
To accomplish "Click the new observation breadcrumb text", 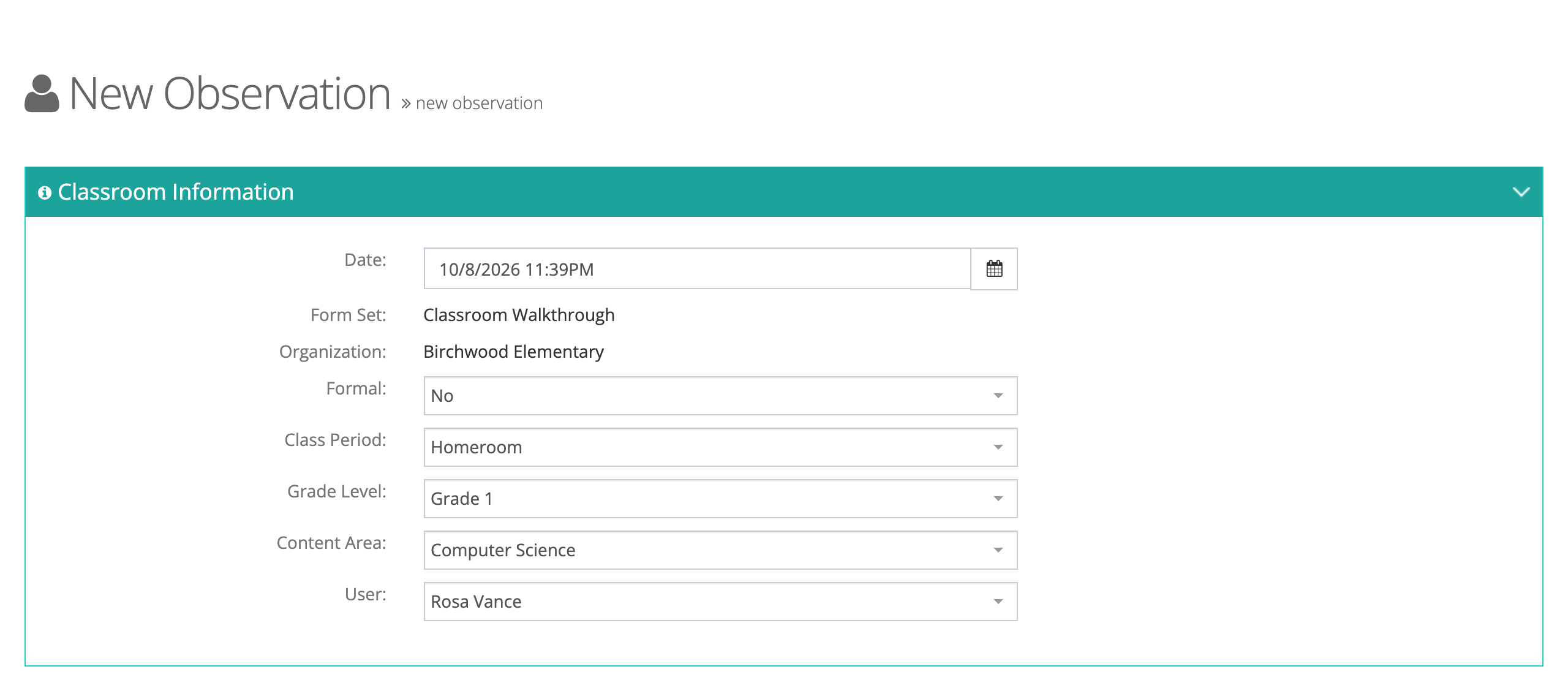I will pos(479,104).
